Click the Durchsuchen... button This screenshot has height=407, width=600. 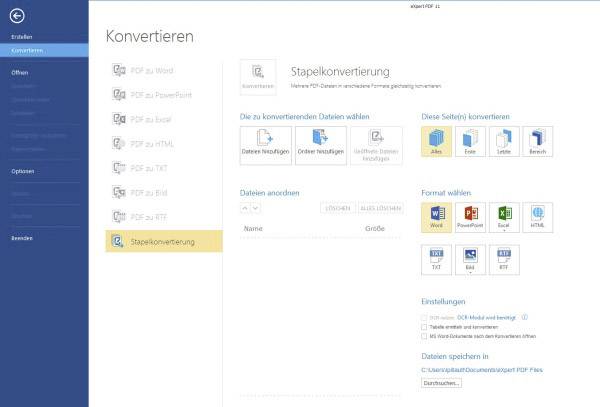[x=441, y=383]
